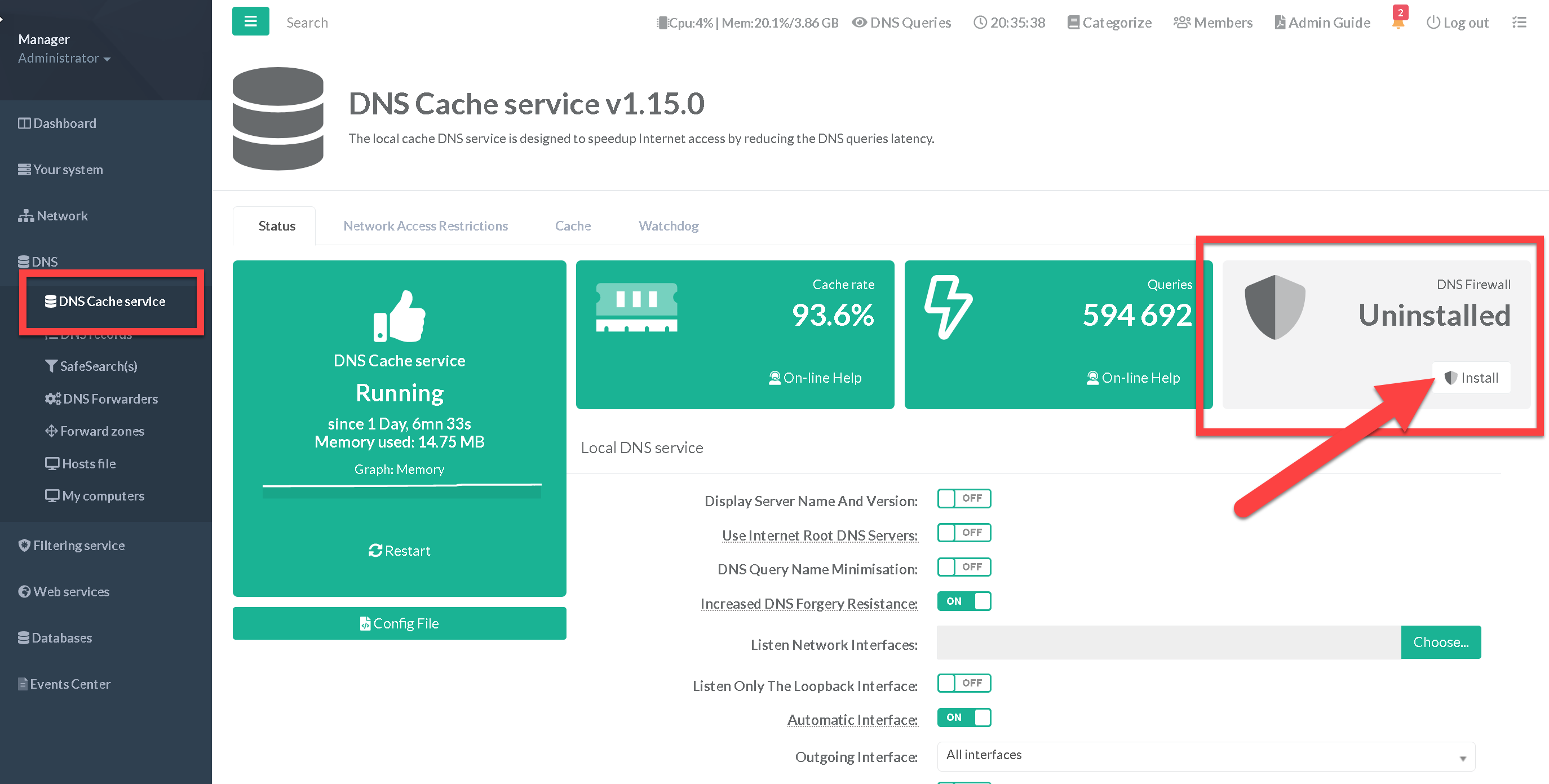Screen dimensions: 1549x784
Task: Enable Listen Only The Loopback Interface
Action: point(963,683)
